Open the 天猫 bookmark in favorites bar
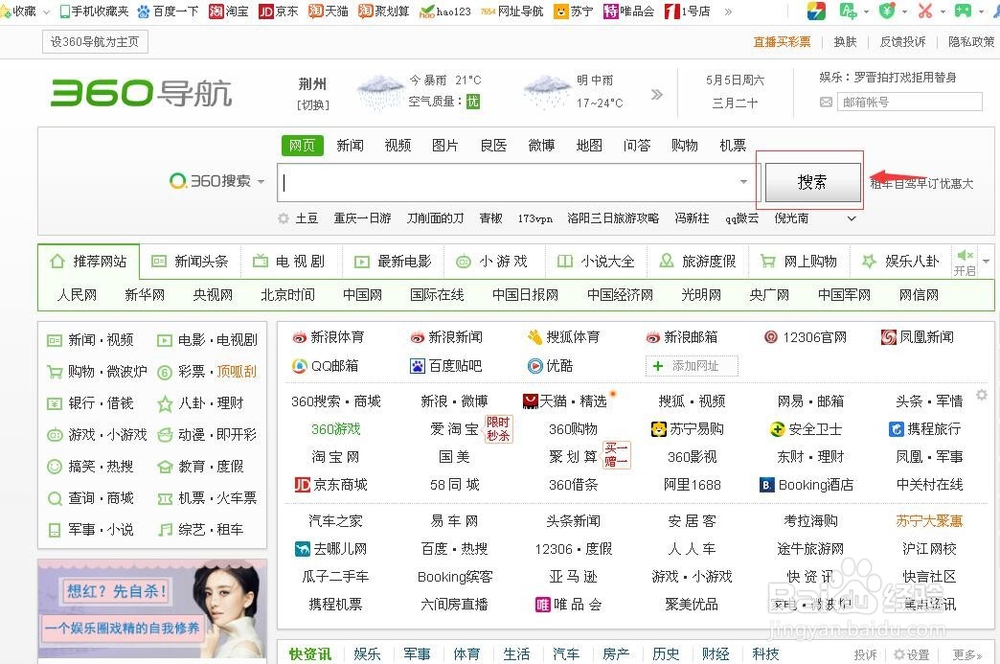This screenshot has height=664, width=1000. 328,11
